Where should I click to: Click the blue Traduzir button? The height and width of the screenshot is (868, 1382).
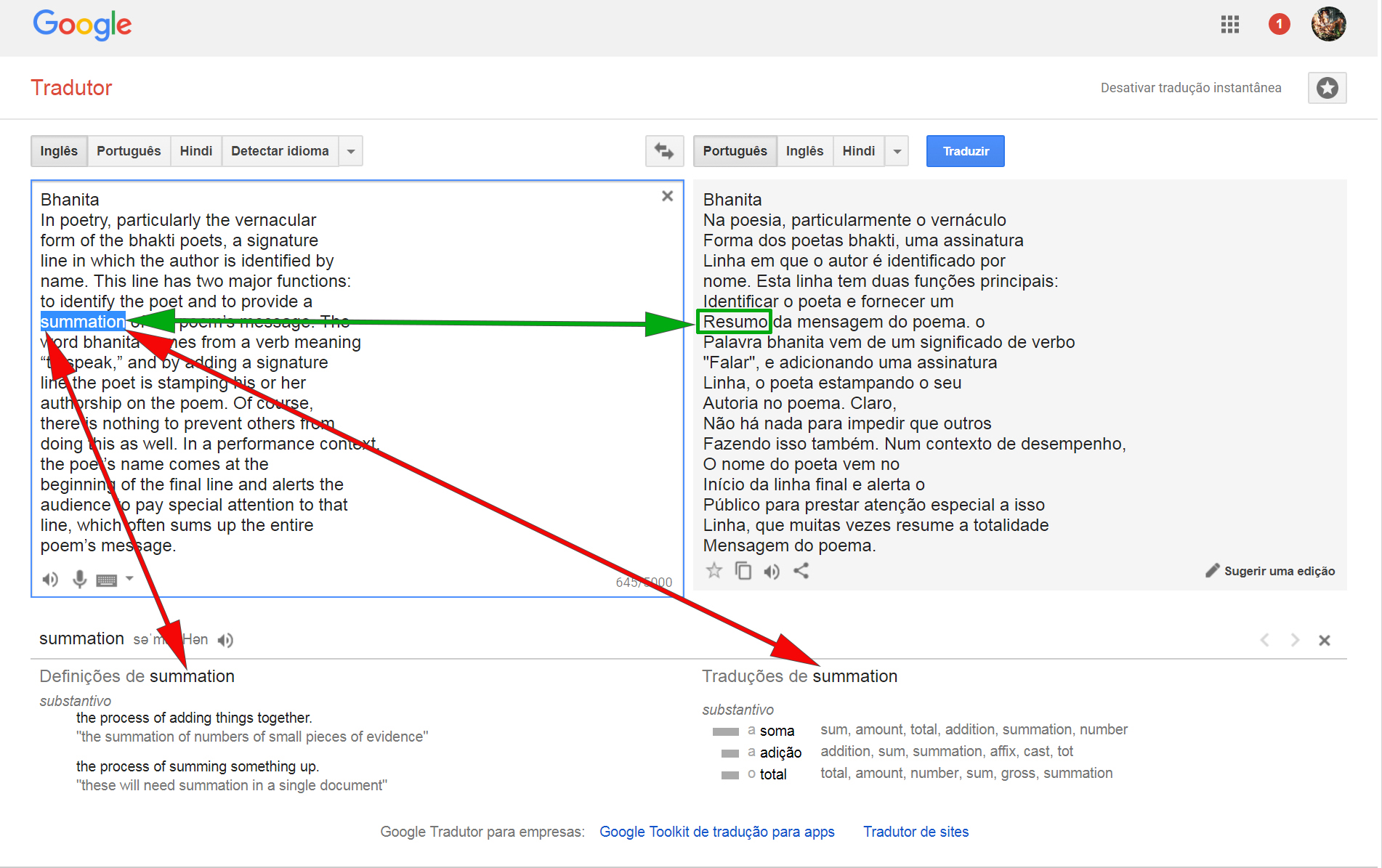coord(965,151)
